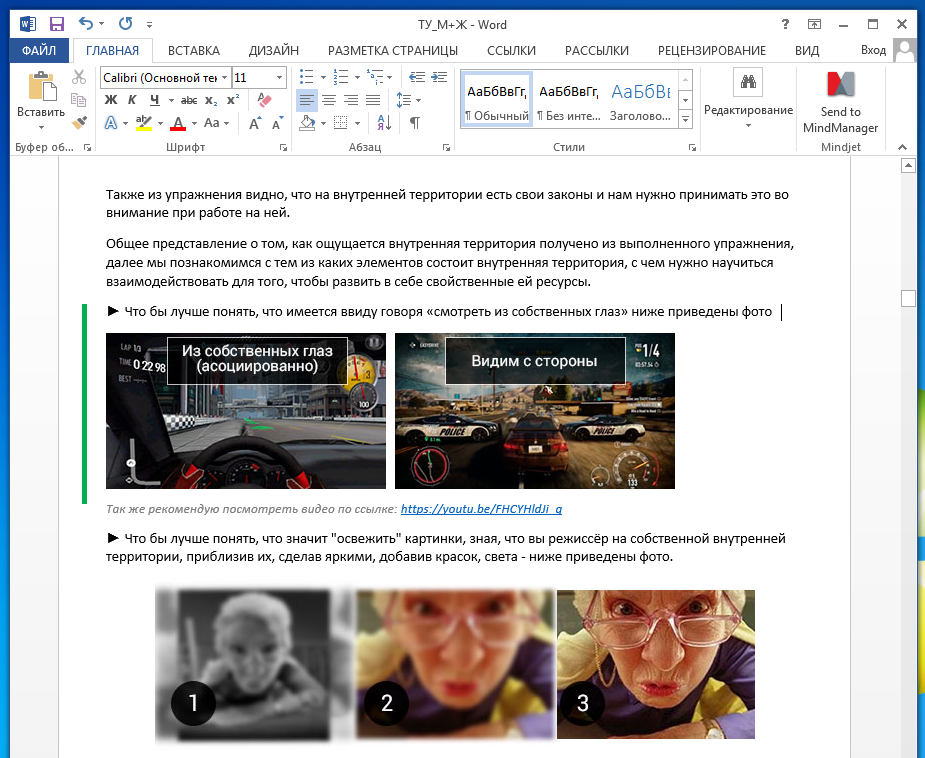
Task: Expand the underline style dropdown arrow
Action: 171,100
